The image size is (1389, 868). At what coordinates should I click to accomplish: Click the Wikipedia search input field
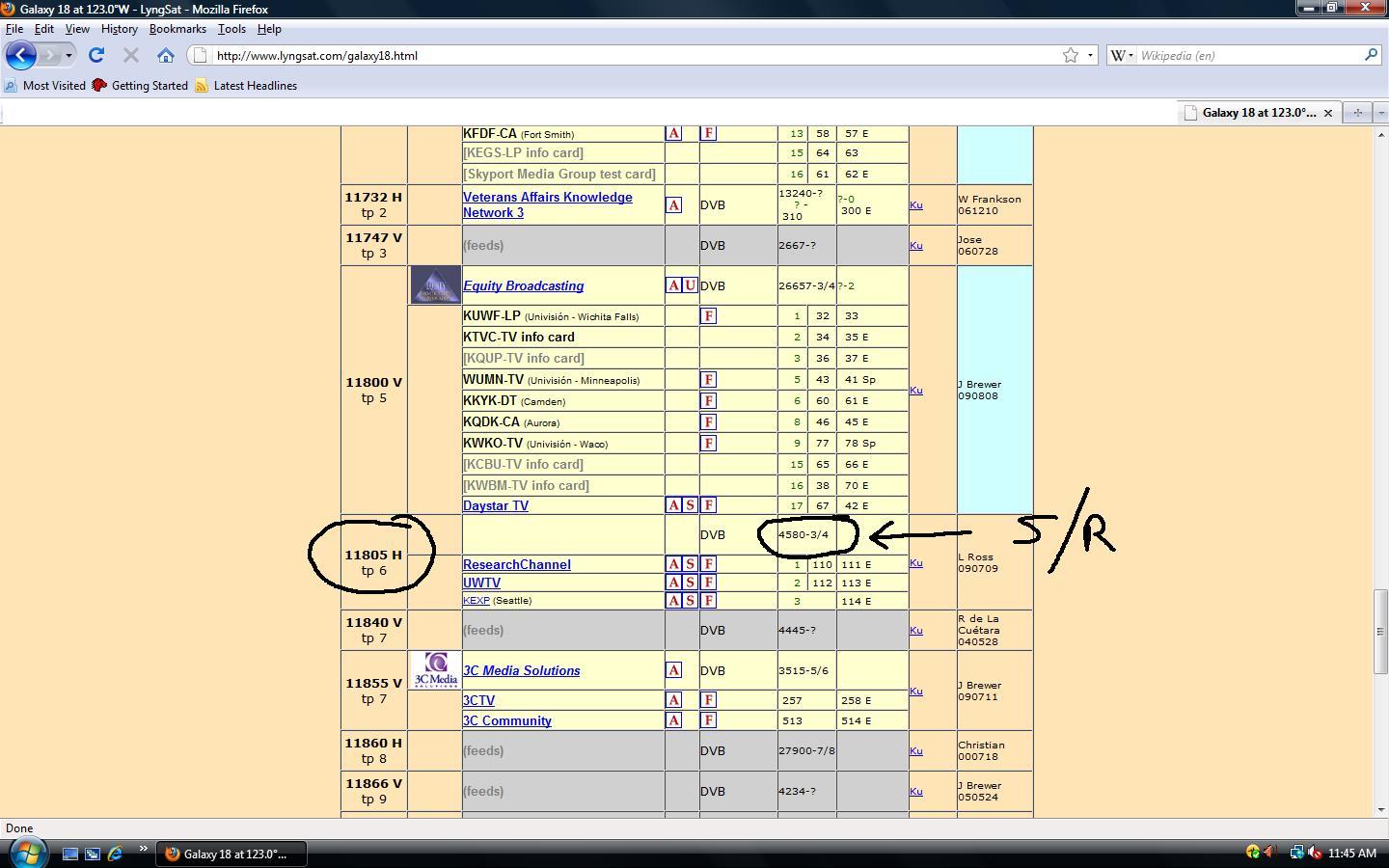[1249, 55]
